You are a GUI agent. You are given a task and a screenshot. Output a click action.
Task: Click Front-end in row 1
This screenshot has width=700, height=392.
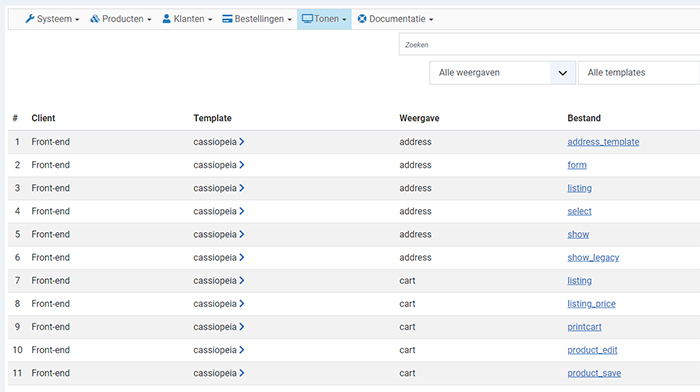50,142
